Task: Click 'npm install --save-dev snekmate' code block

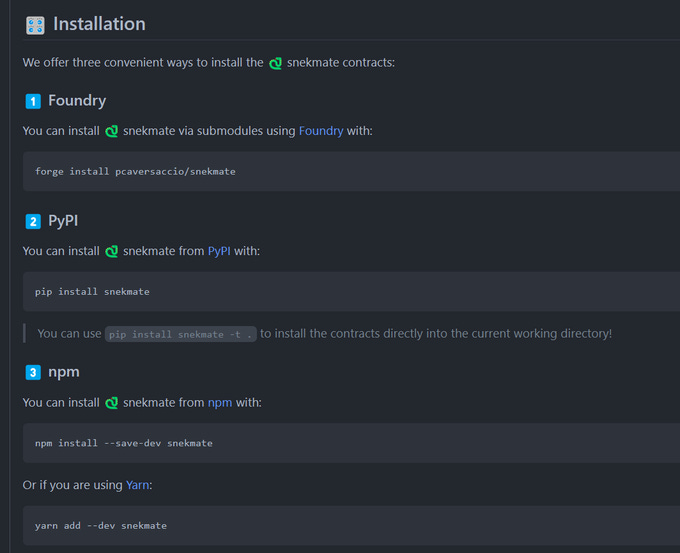Action: point(351,443)
